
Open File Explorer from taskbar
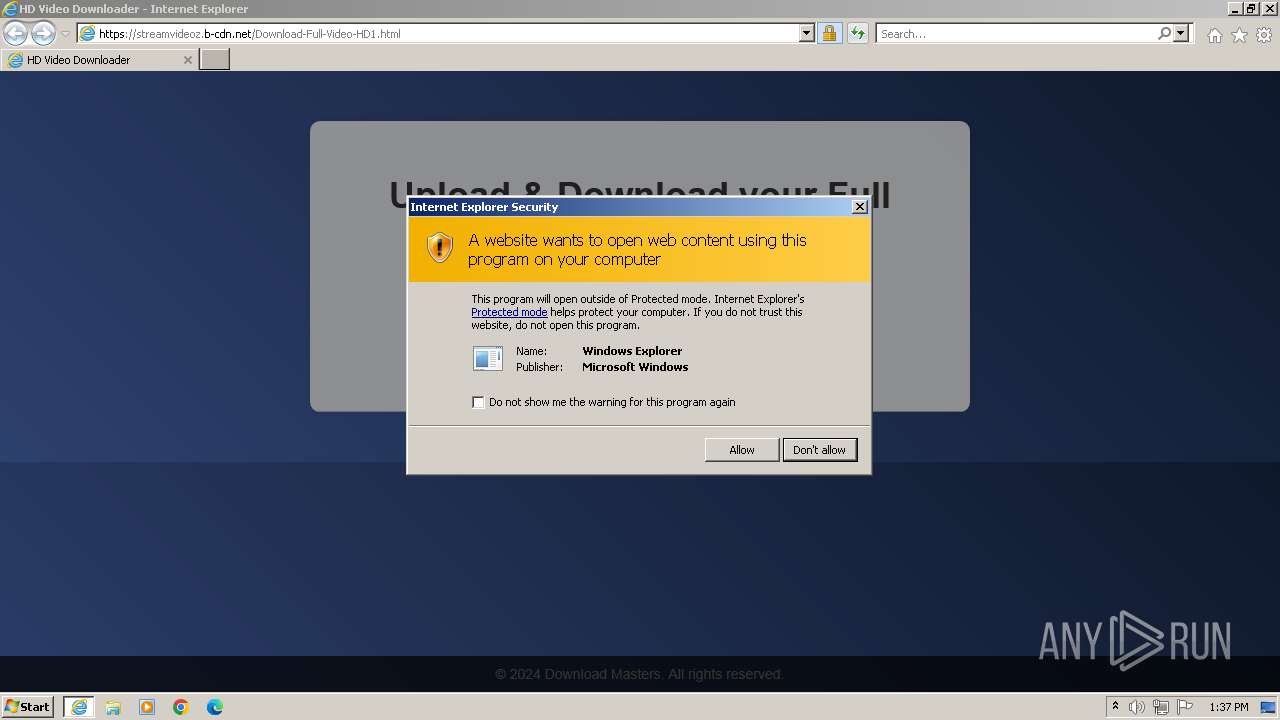(x=113, y=707)
